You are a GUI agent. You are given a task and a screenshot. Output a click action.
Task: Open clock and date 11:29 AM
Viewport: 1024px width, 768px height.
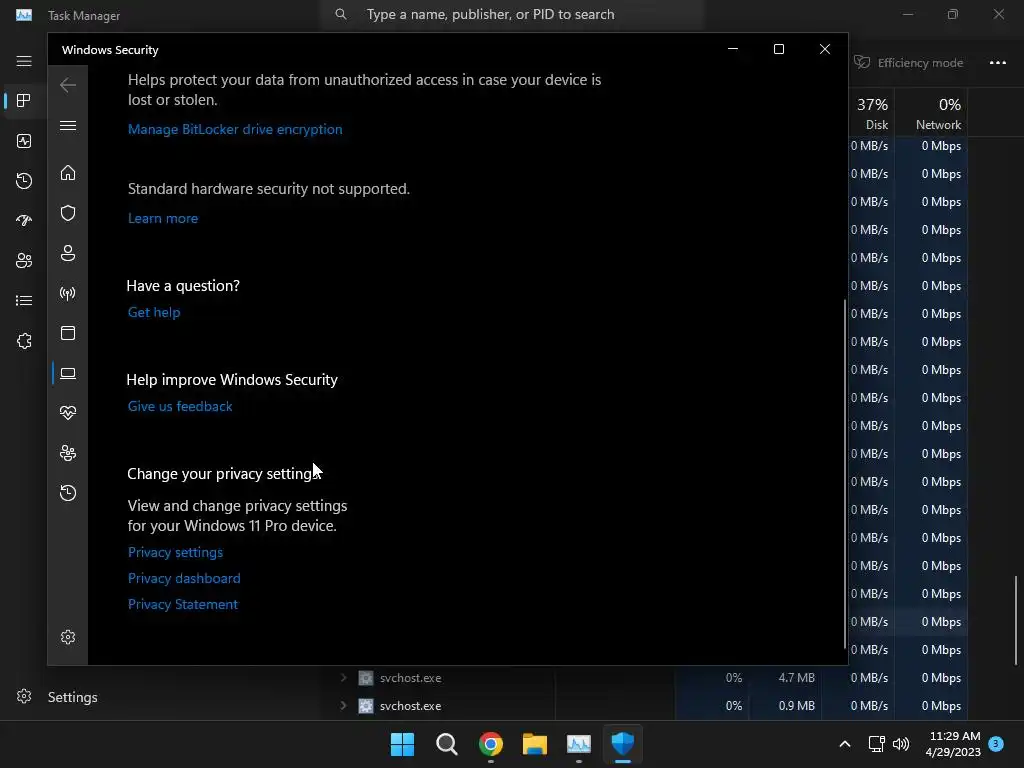[x=953, y=744]
